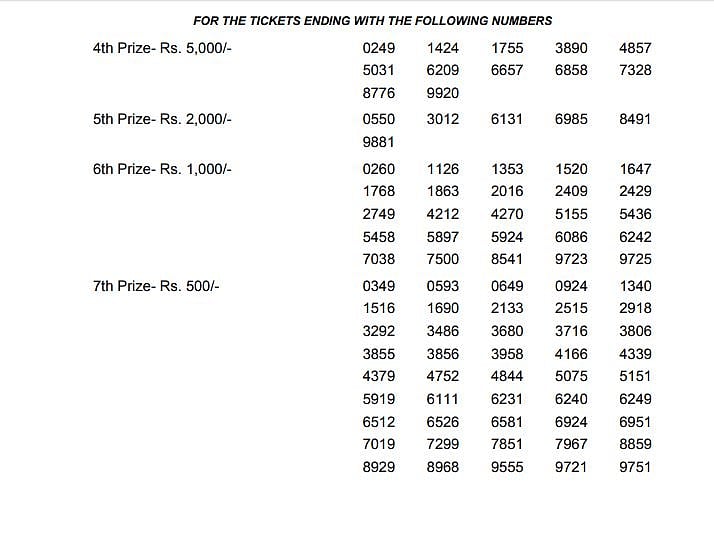Viewport: 714px width, 545px height.
Task: Click number 9725 in the 6th prize list
Action: pyautogui.click(x=635, y=260)
